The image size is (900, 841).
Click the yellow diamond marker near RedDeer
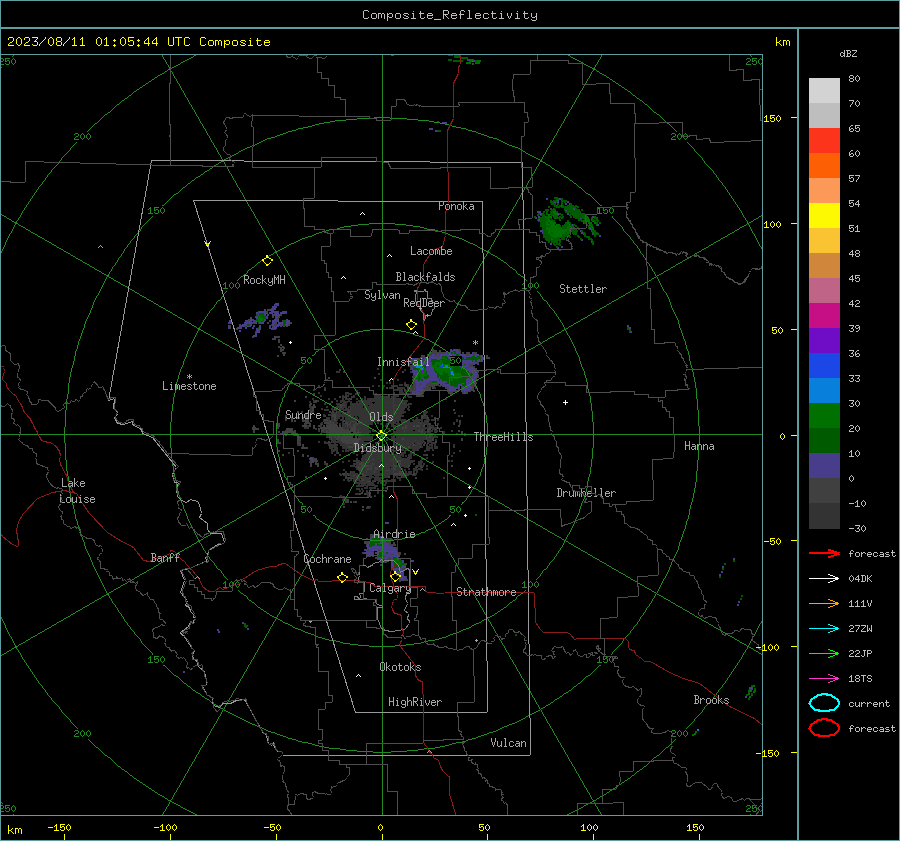coord(411,325)
